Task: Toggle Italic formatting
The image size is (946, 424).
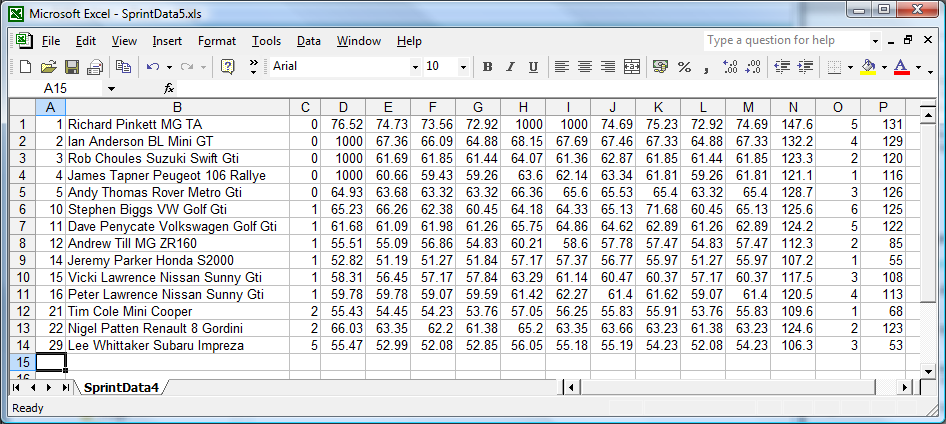Action: (510, 66)
